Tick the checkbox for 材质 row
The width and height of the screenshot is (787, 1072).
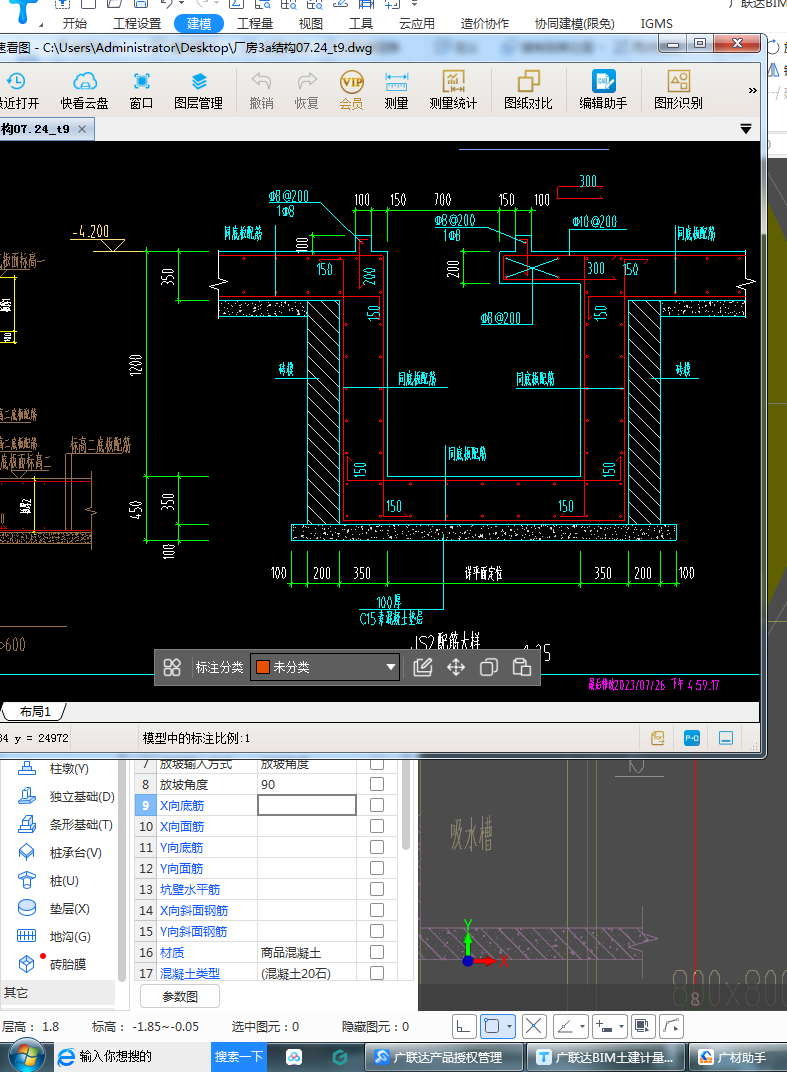pos(377,952)
